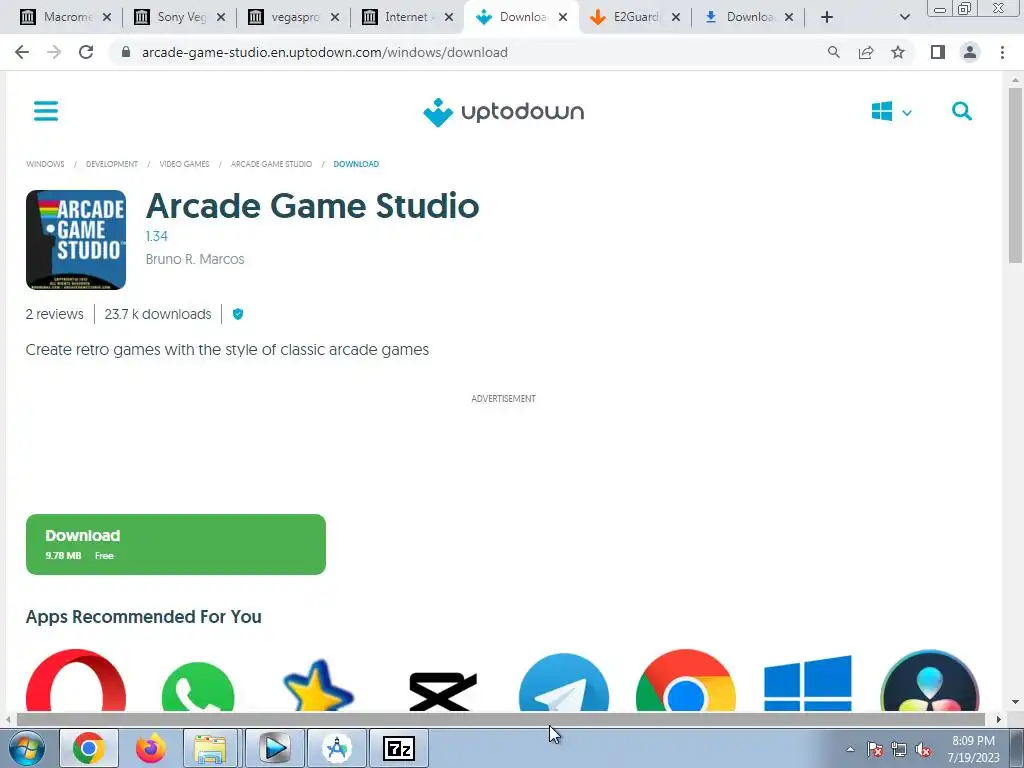Open the Uptodown hamburger menu
This screenshot has width=1024, height=768.
click(46, 111)
